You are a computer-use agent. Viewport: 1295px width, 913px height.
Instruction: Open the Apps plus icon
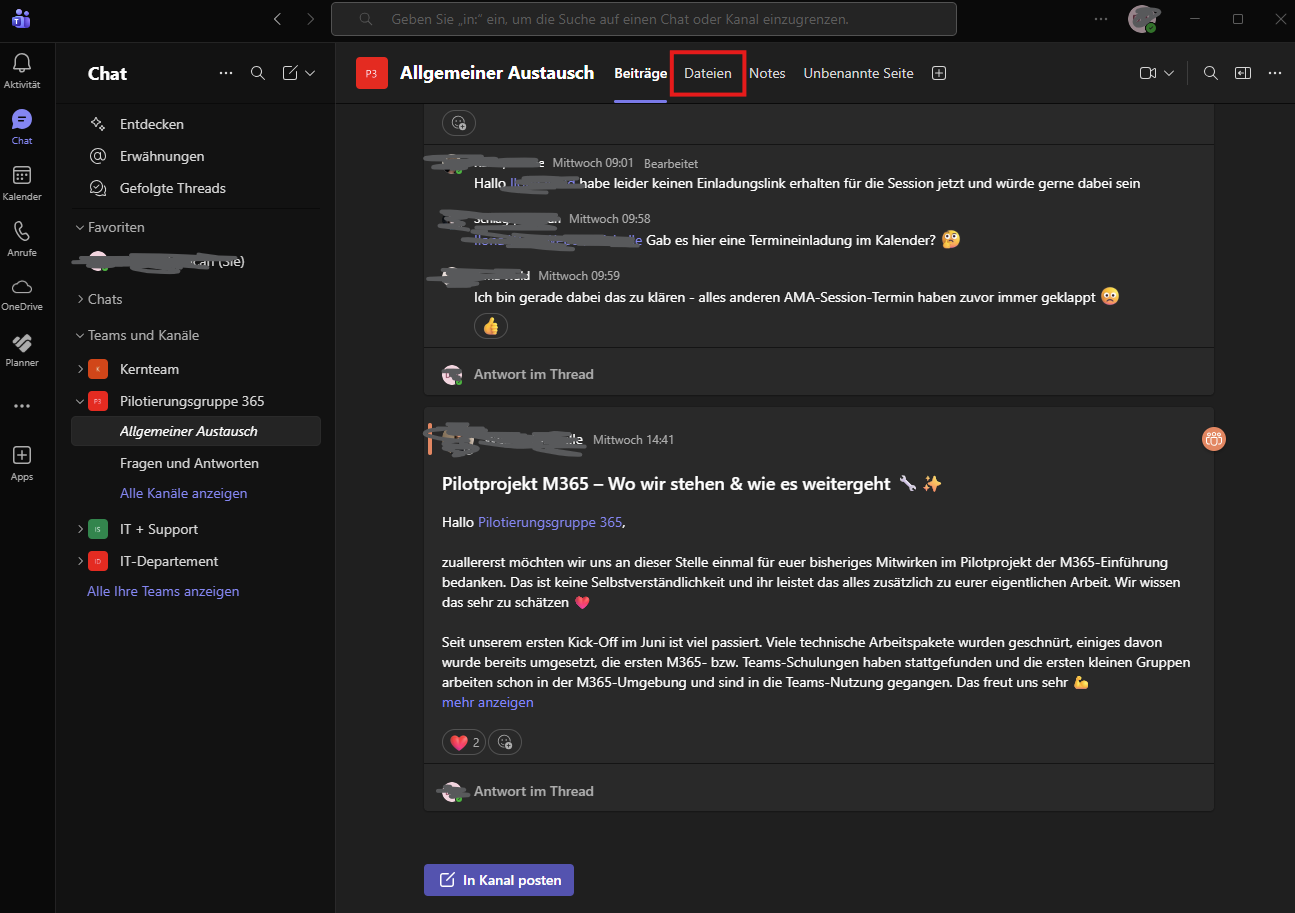tap(22, 456)
